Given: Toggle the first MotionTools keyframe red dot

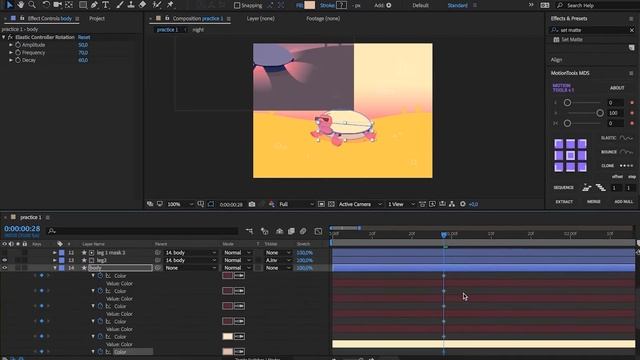Looking at the screenshot, I should click(632, 103).
